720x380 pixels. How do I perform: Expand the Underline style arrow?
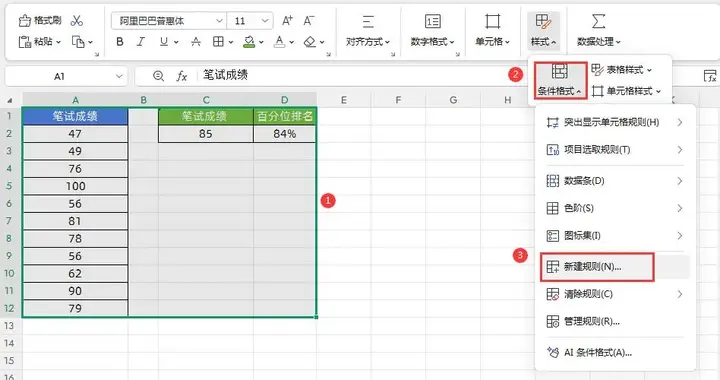coord(176,42)
